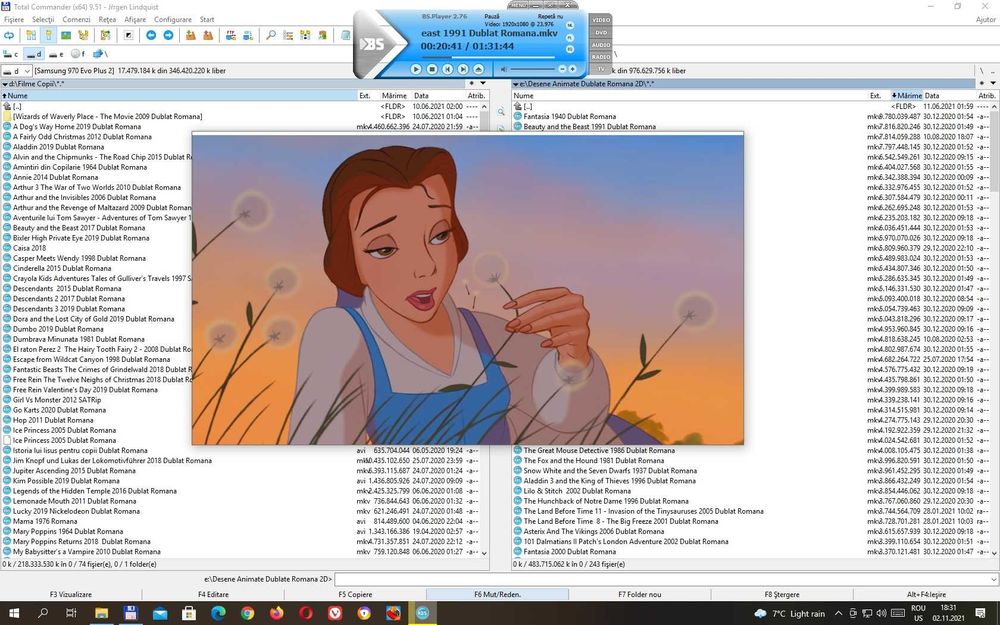The image size is (1000, 625).
Task: Select drive e button
Action: click(57, 54)
